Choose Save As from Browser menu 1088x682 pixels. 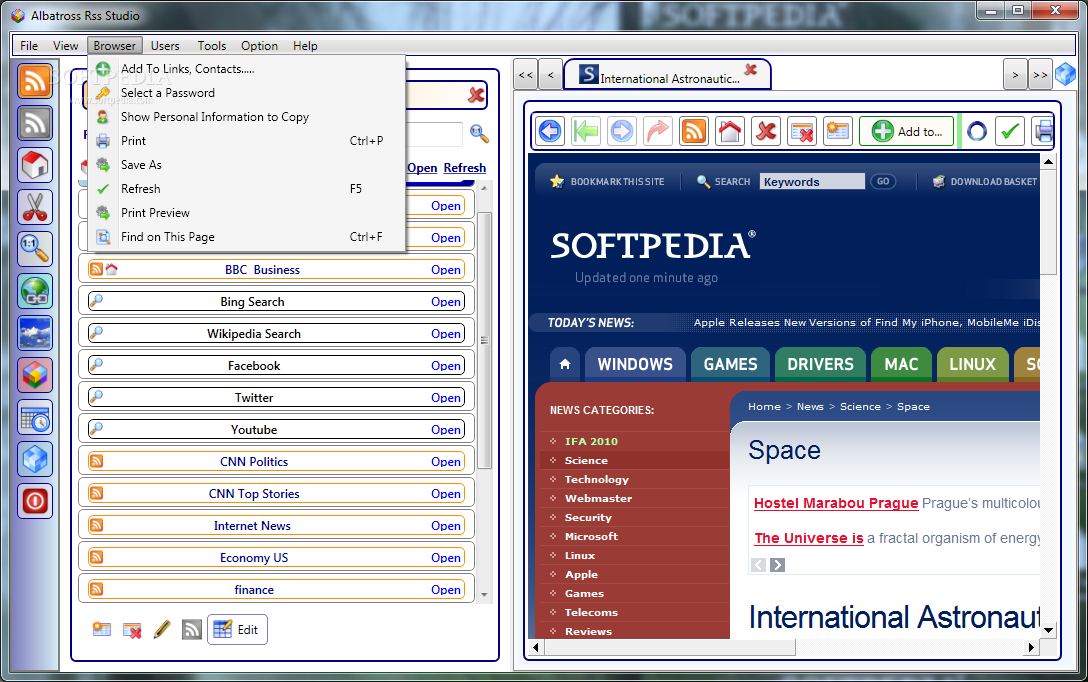(x=247, y=164)
